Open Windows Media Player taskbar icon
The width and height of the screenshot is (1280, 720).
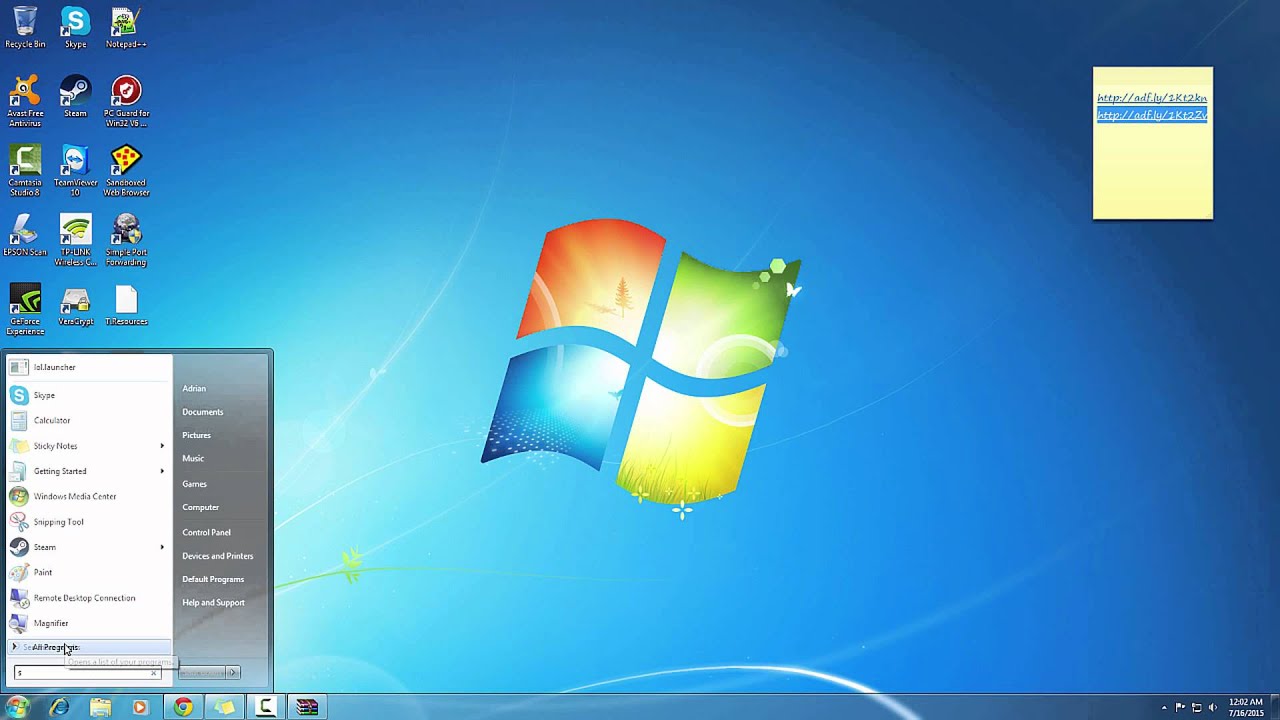[140, 707]
